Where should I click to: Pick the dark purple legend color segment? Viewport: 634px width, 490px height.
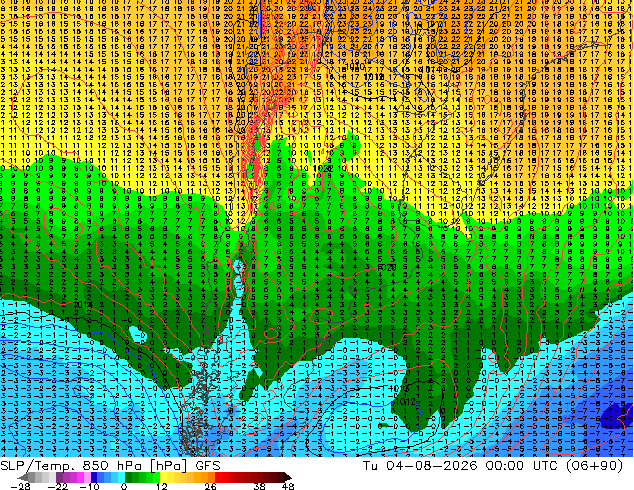[59, 477]
